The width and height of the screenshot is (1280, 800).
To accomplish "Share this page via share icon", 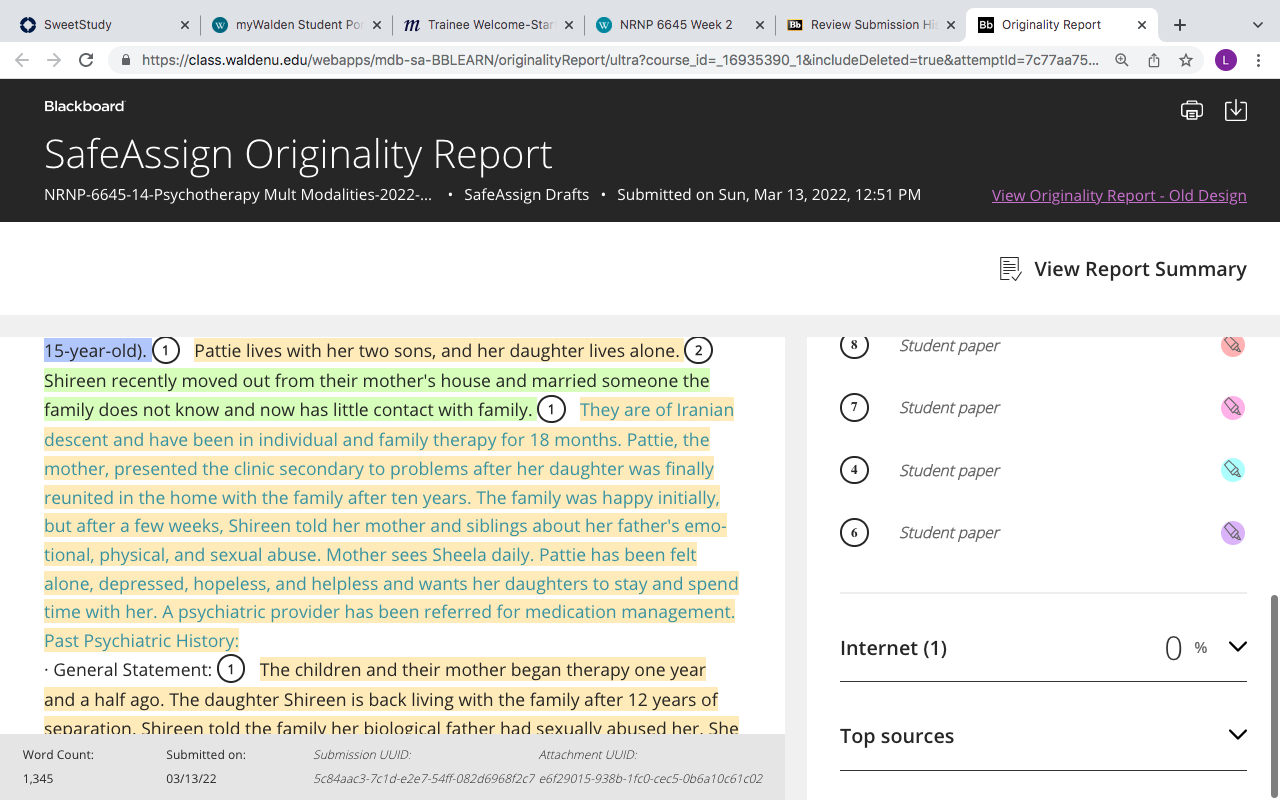I will point(1154,60).
